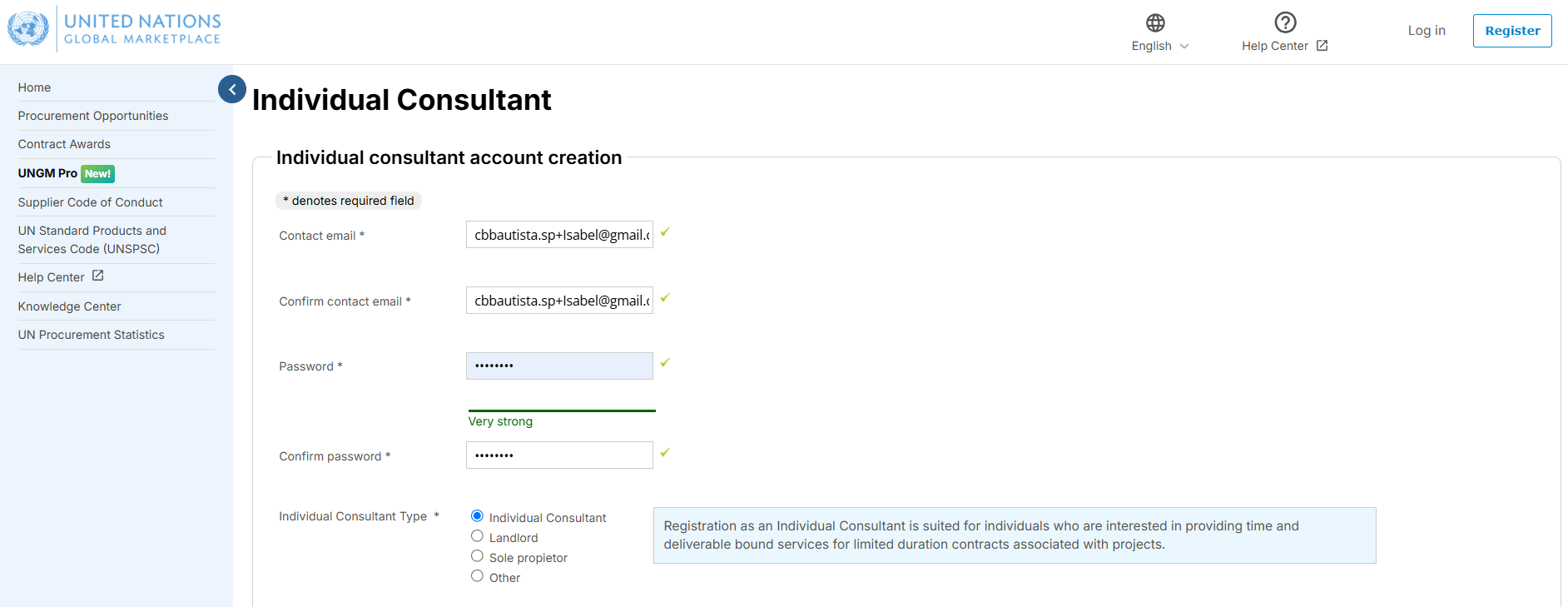
Task: Click the Log in link
Action: 1427,31
